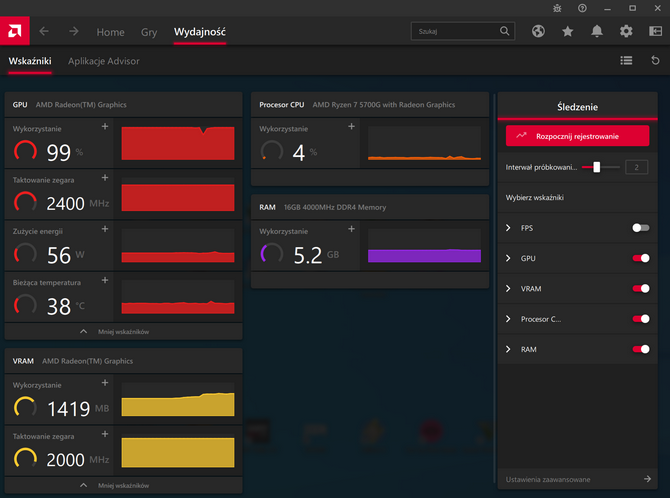670x498 pixels.
Task: Disable Procesor C... tracking toggle
Action: pos(641,319)
